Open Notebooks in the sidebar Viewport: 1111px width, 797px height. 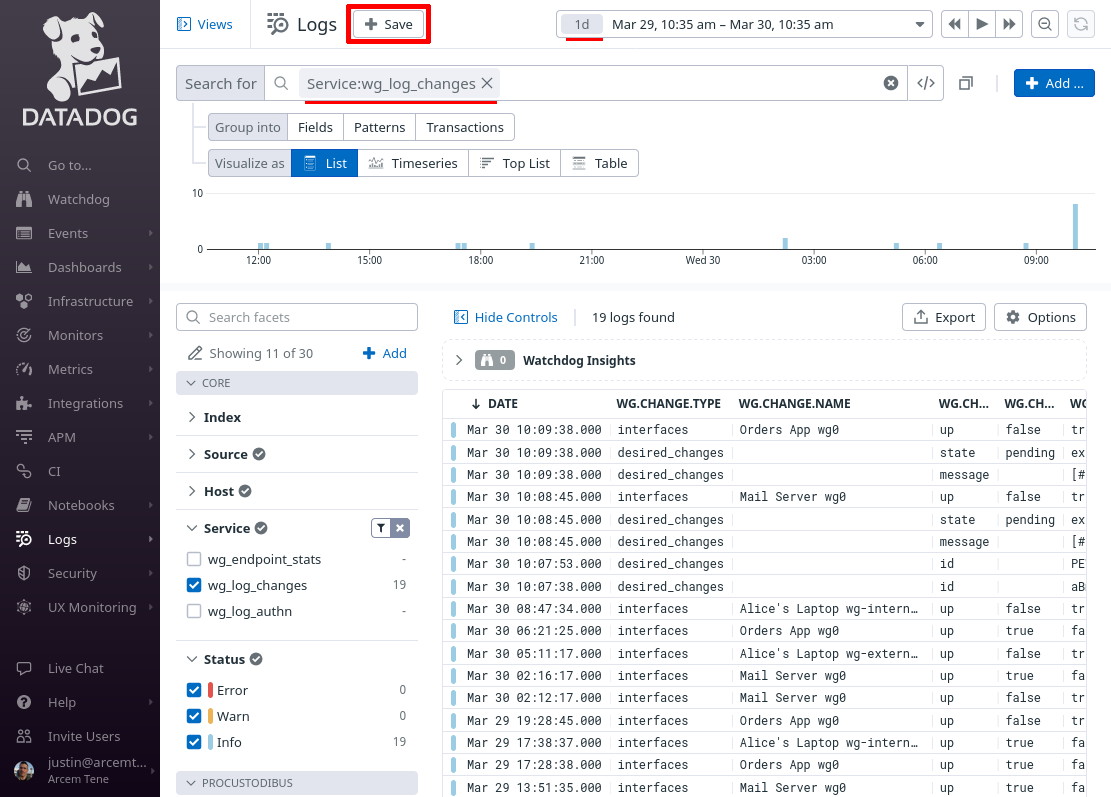pos(79,505)
